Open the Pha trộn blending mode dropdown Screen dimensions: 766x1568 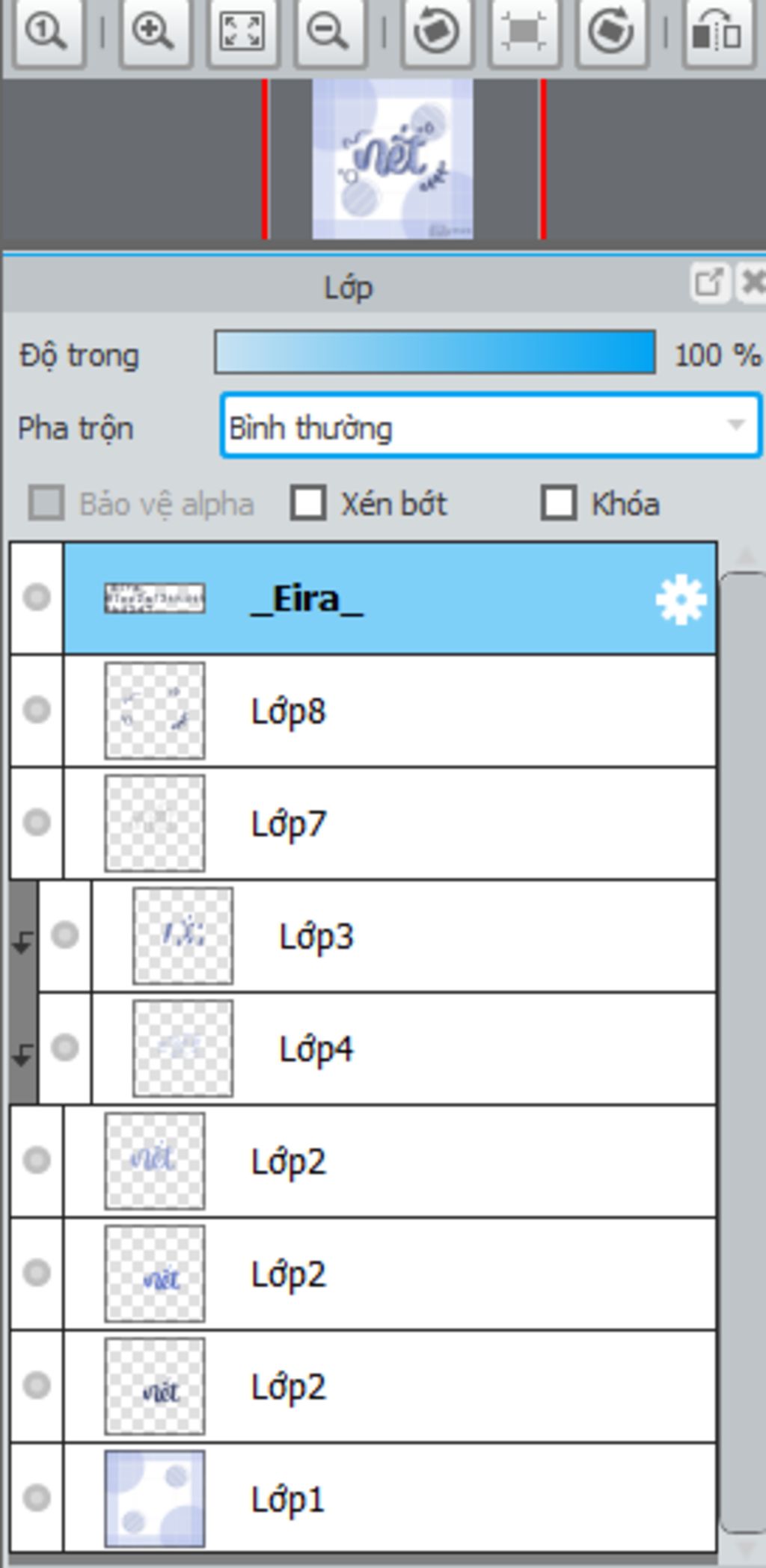491,426
